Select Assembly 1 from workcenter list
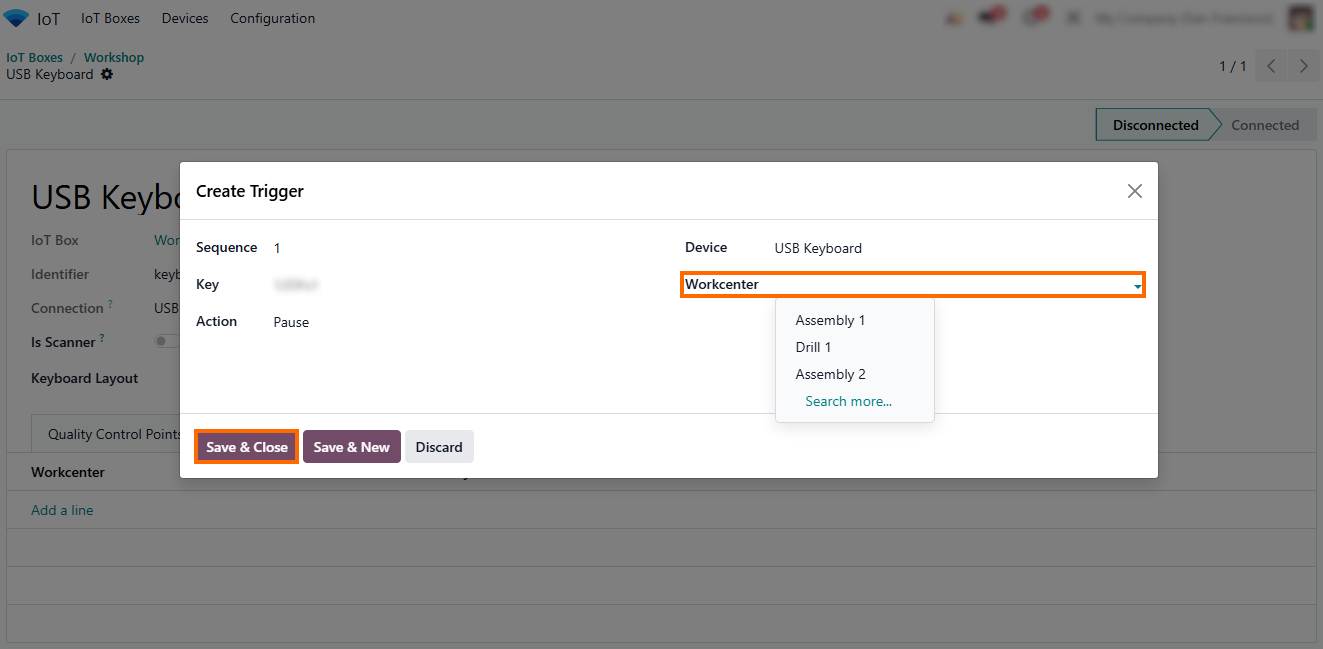 [x=830, y=320]
